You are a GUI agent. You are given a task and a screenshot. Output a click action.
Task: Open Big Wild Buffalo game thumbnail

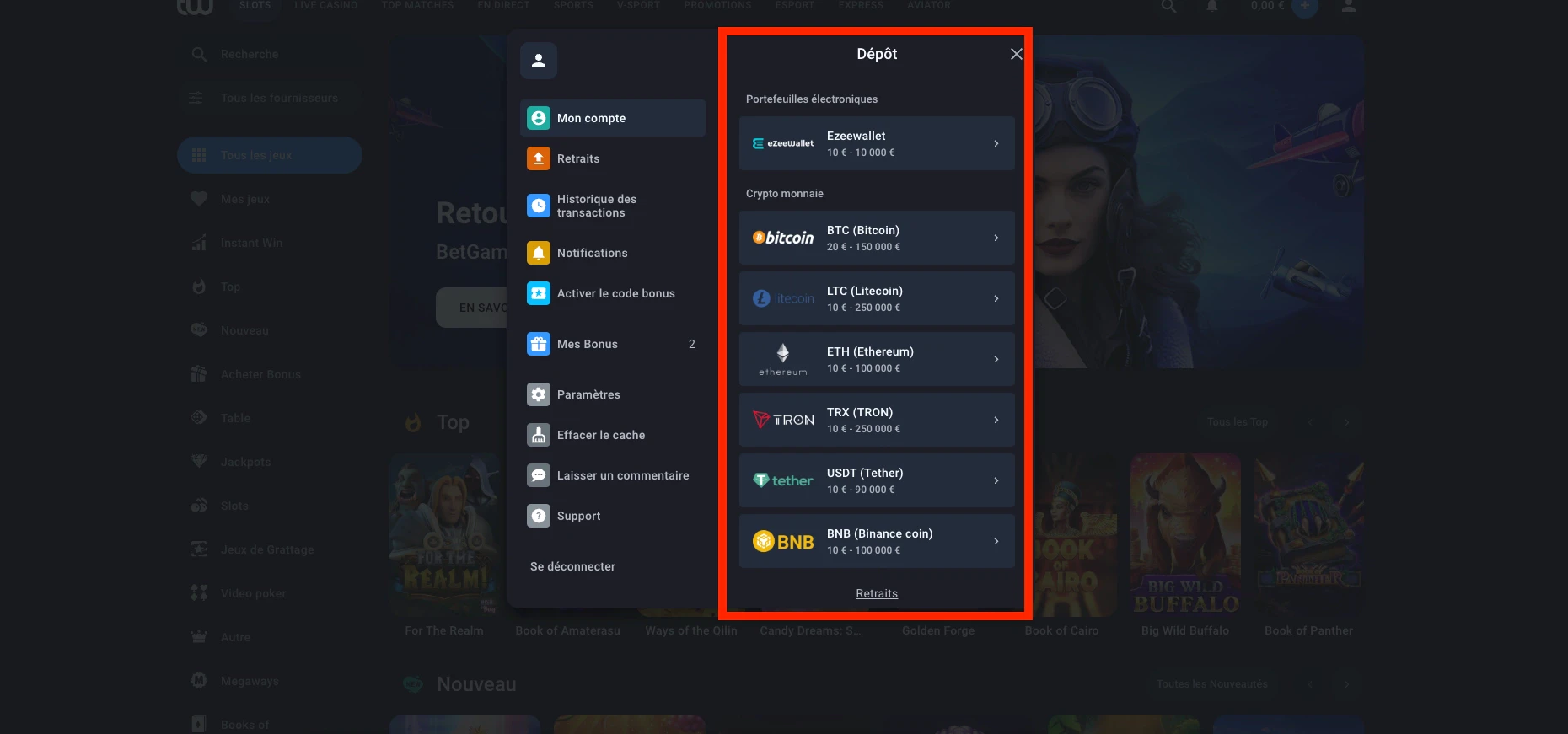1185,535
